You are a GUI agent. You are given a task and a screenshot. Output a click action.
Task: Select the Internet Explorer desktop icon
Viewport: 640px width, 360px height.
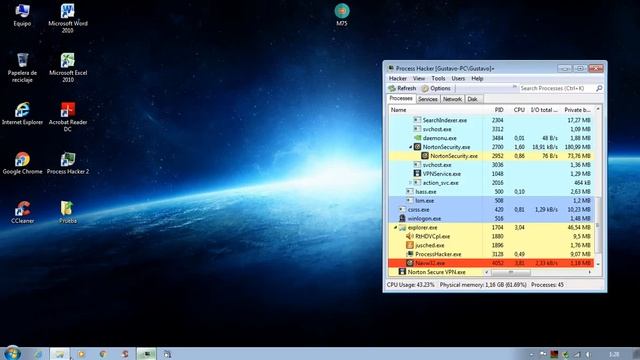click(22, 113)
